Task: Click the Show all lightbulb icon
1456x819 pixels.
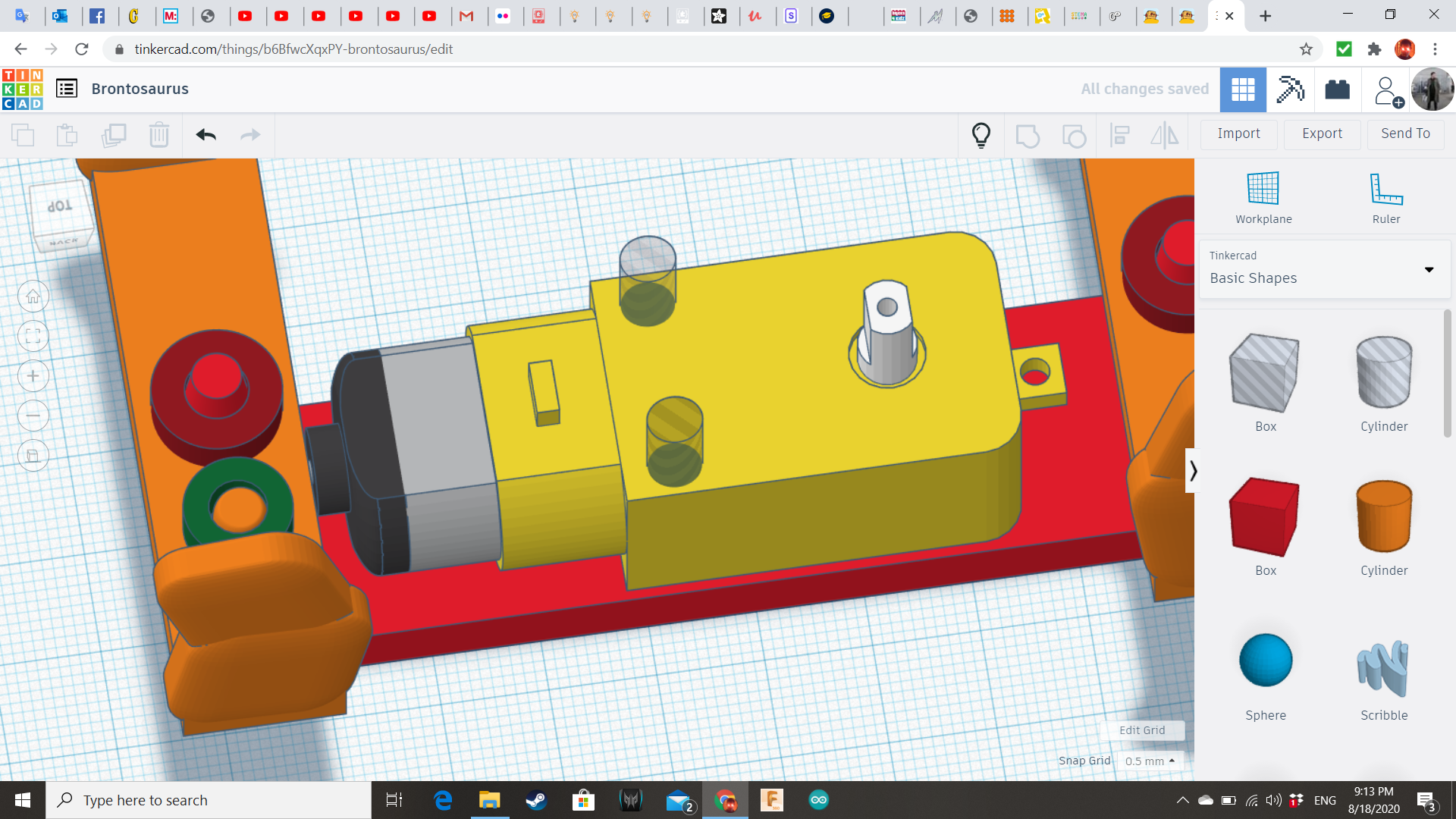Action: pos(981,135)
